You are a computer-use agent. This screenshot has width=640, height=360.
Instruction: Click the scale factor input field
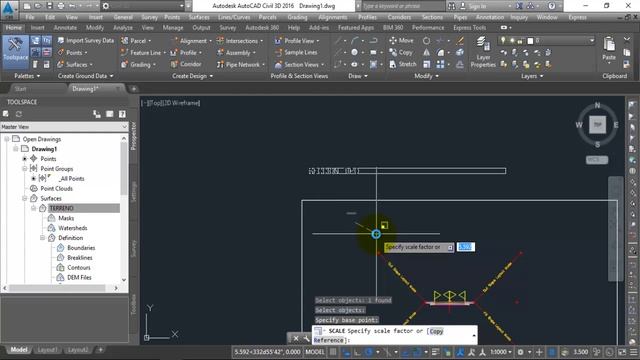(465, 247)
